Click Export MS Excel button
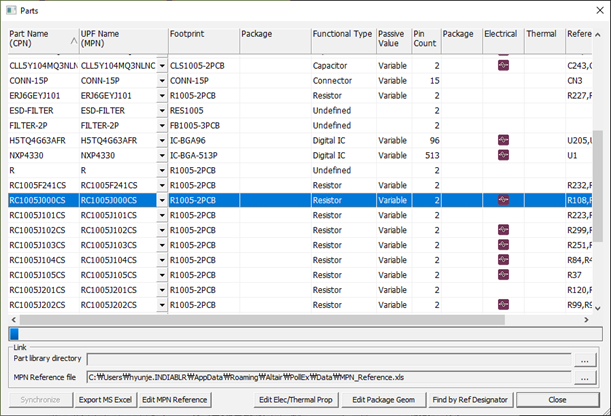 (105, 400)
